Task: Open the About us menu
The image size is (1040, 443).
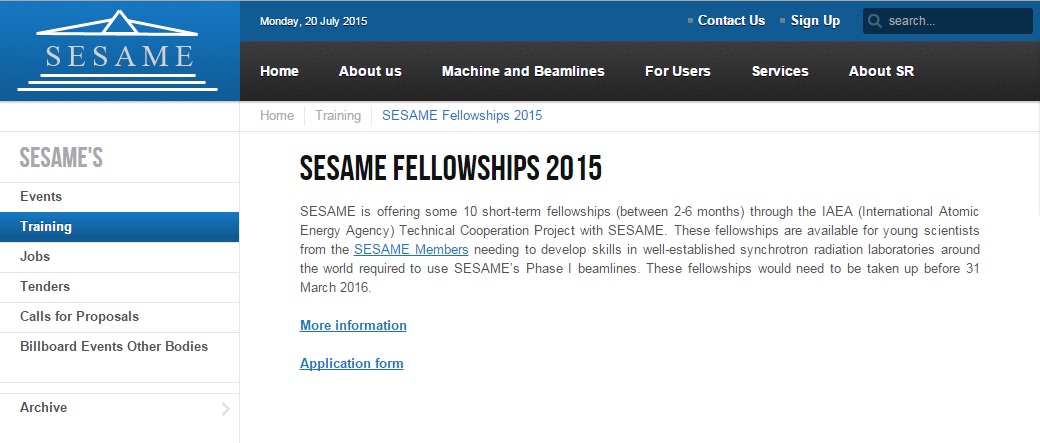Action: click(370, 71)
